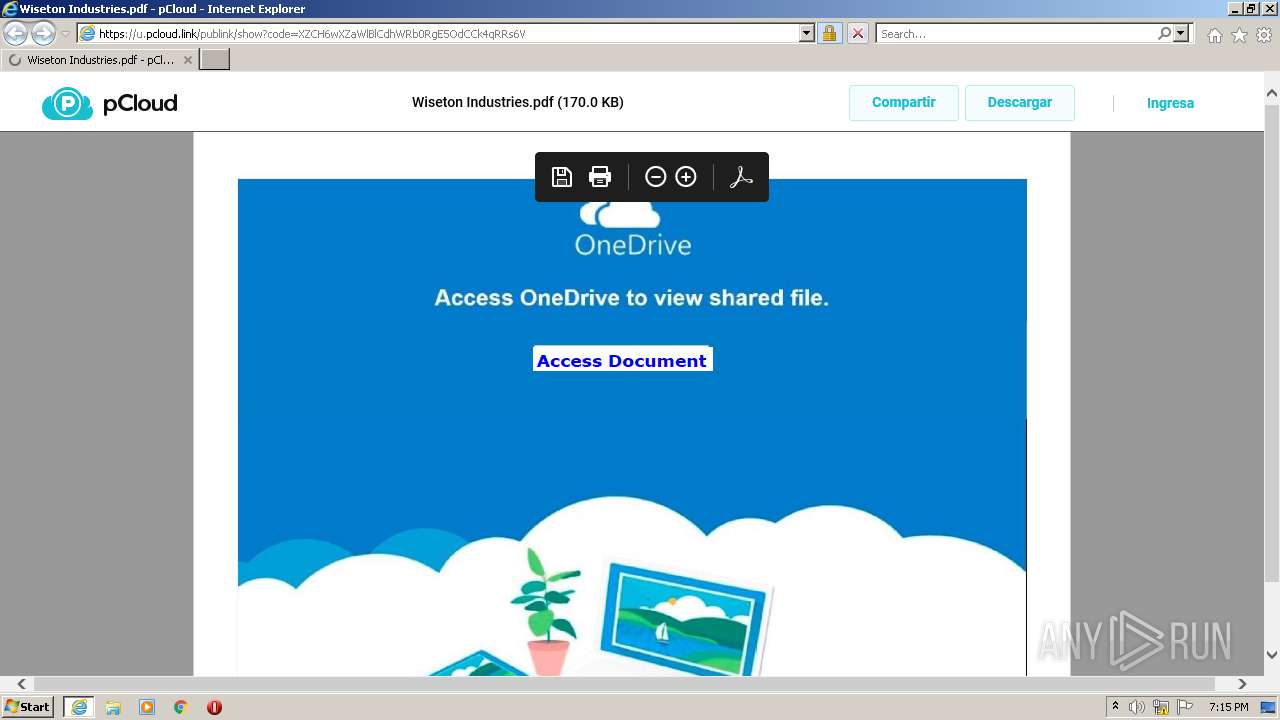Open the volume tray icon

(x=1137, y=707)
